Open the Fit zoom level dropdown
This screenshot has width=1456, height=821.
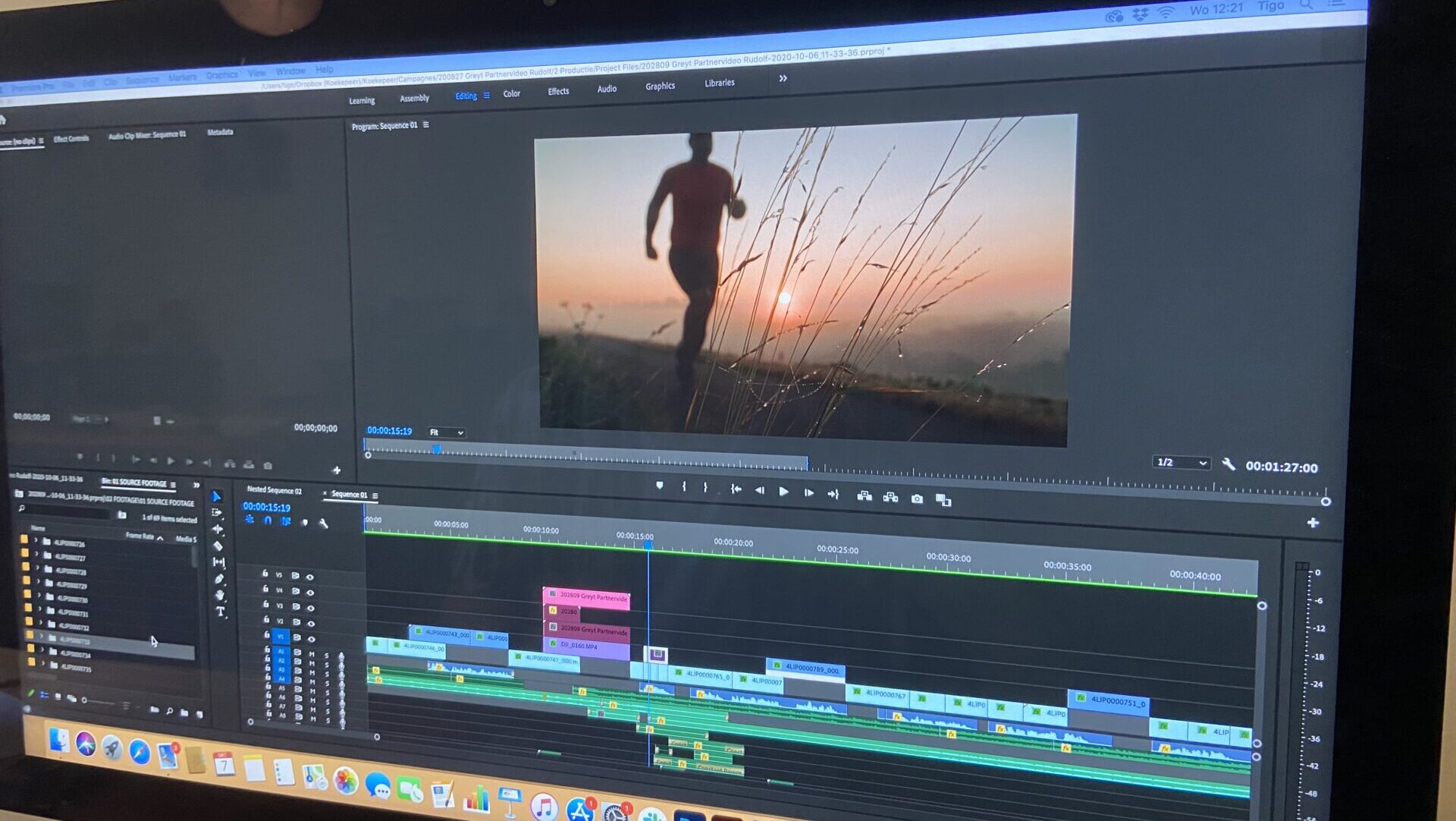[447, 433]
